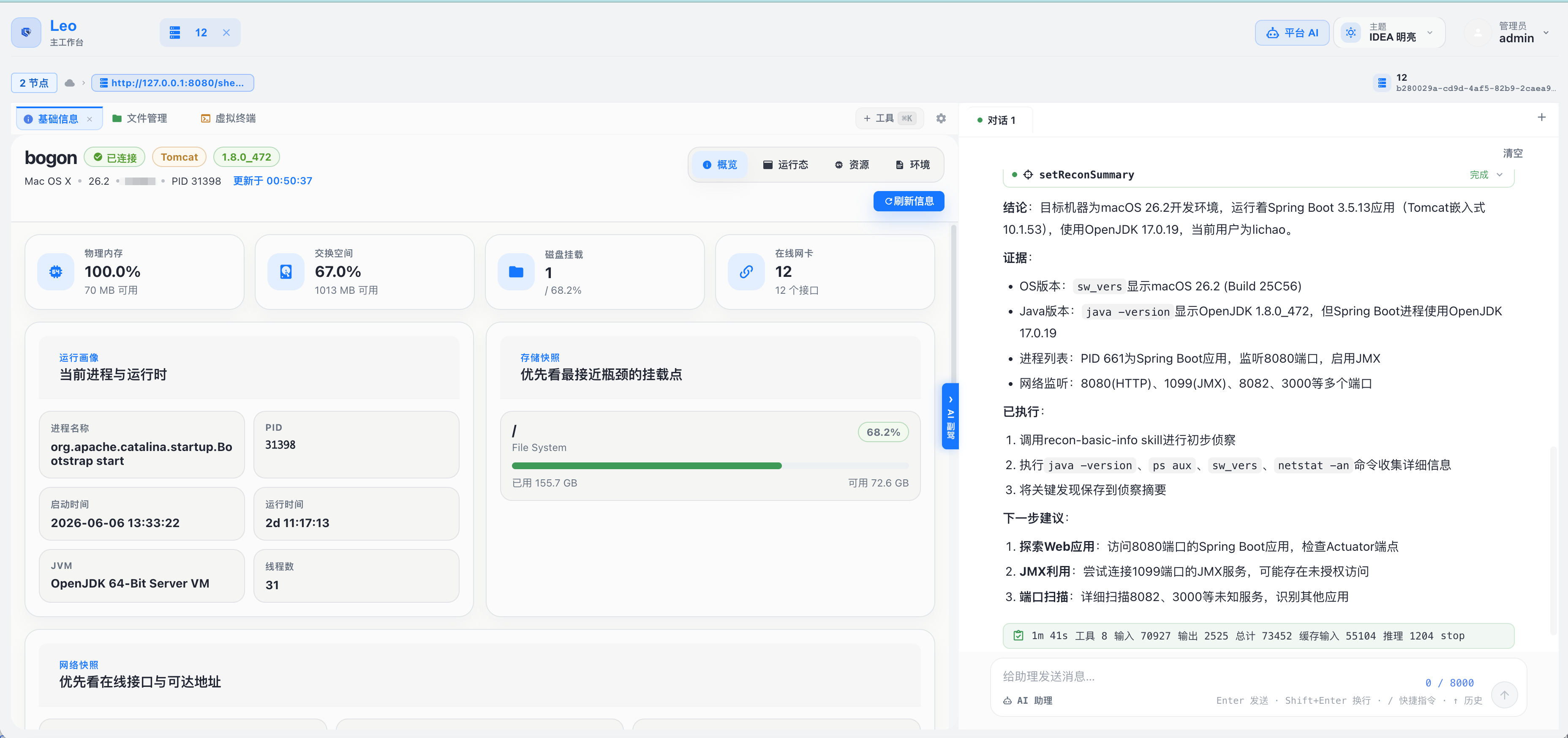Screen dimensions: 1568x738
Task: Click the JMX利用 suggestion text
Action: (1045, 571)
